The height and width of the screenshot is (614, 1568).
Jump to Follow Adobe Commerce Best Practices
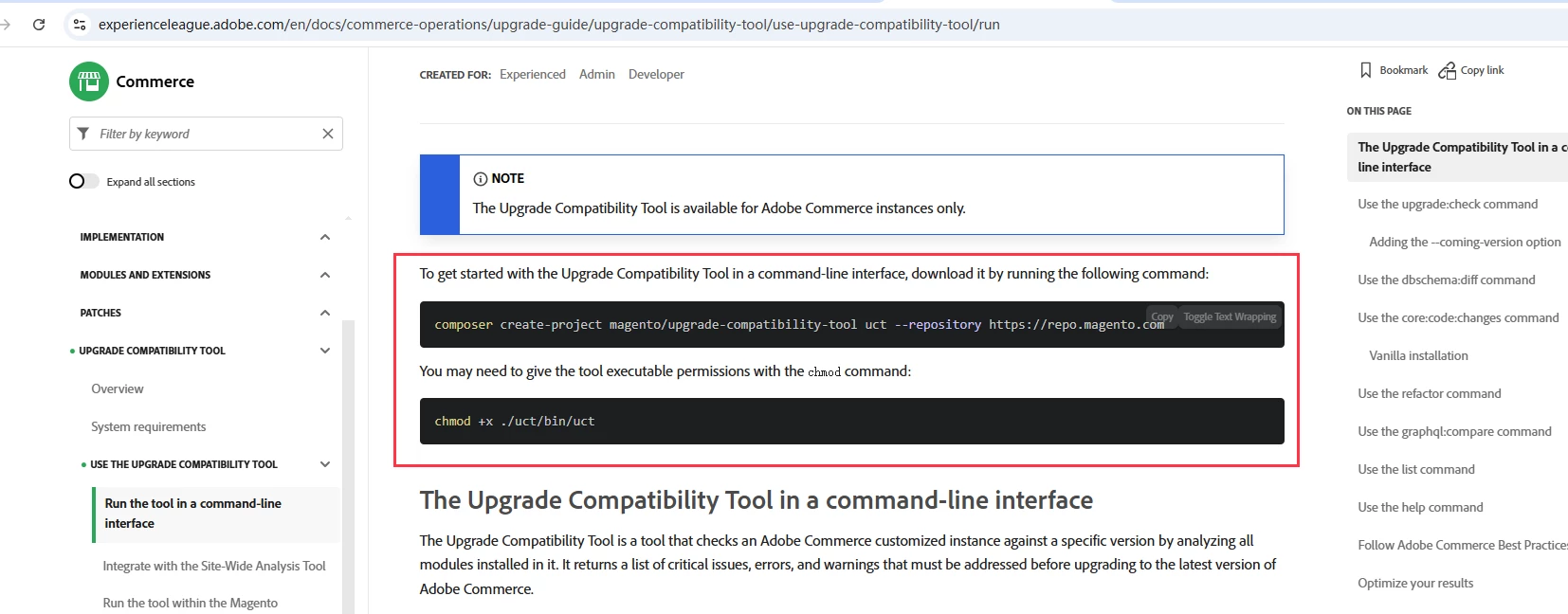1463,545
